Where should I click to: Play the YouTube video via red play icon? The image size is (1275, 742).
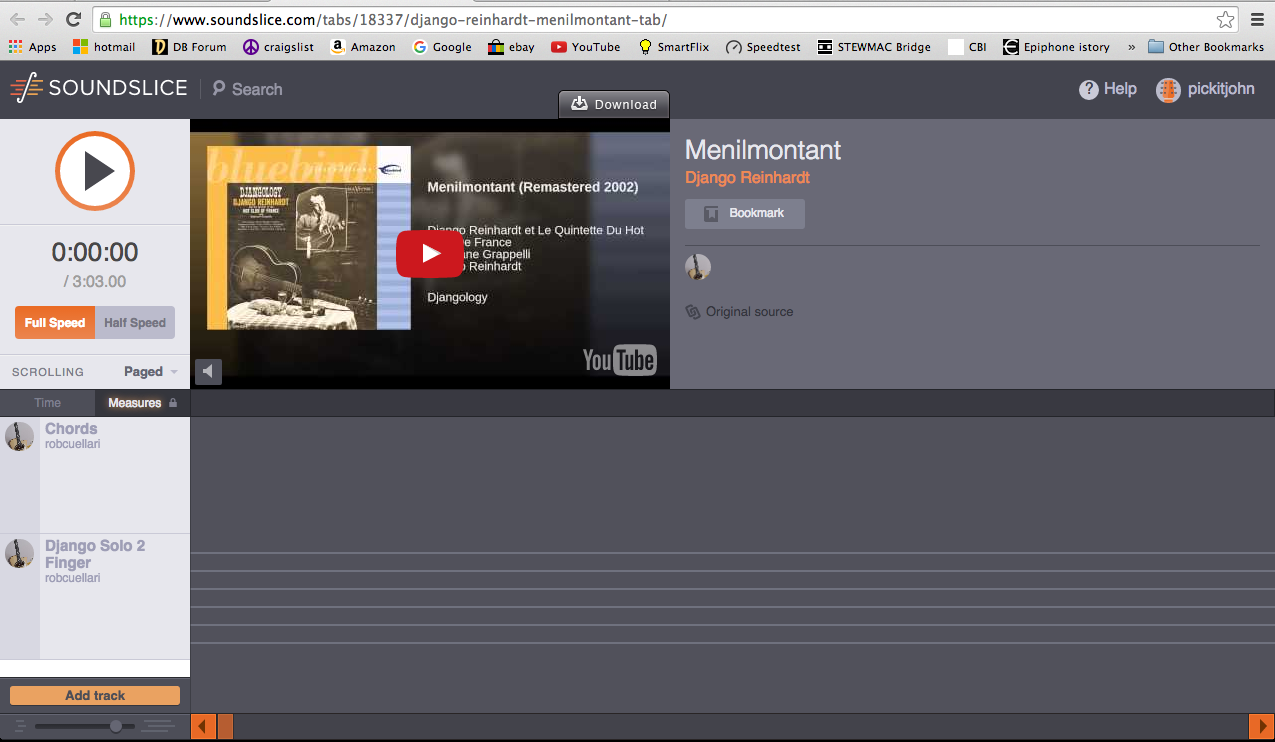coord(430,253)
